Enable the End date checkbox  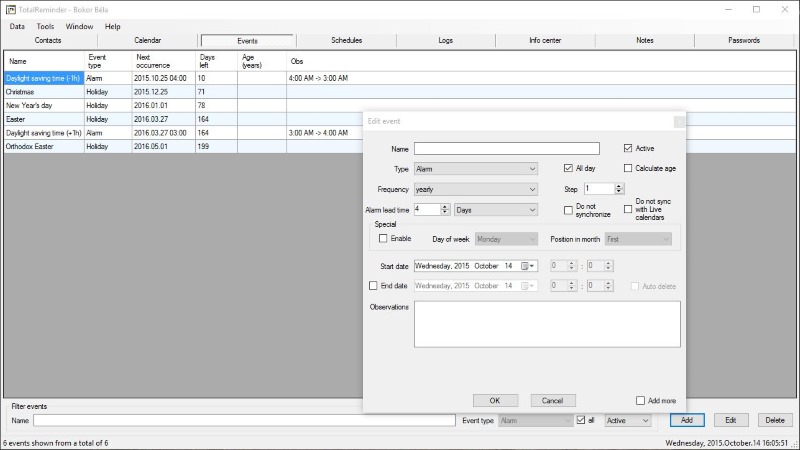click(373, 286)
